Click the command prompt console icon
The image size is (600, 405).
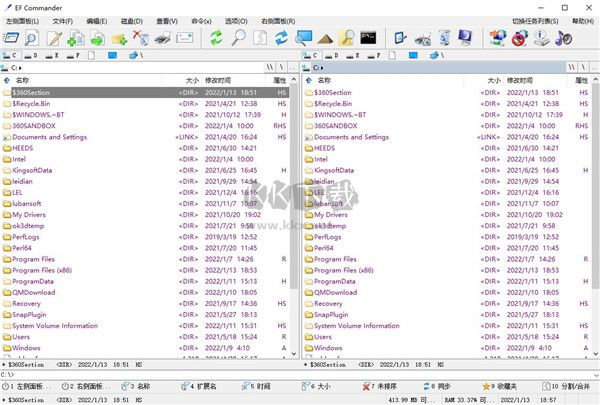(x=368, y=38)
